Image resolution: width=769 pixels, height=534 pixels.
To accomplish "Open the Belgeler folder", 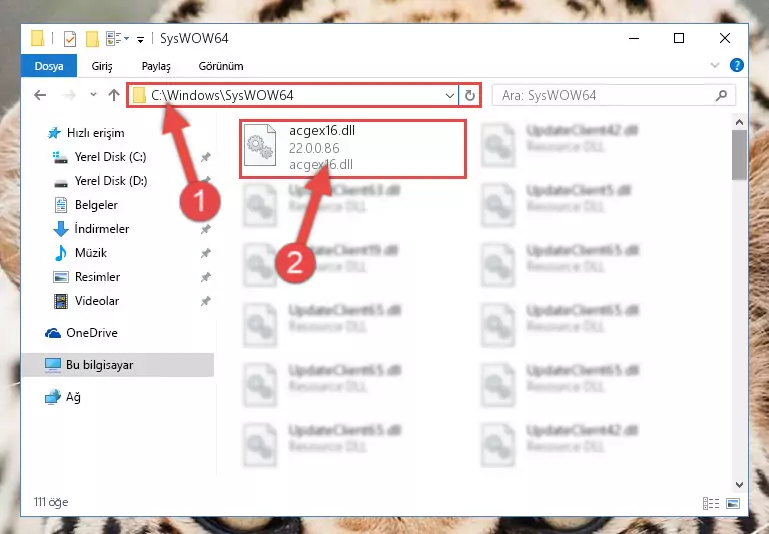I will [x=96, y=205].
